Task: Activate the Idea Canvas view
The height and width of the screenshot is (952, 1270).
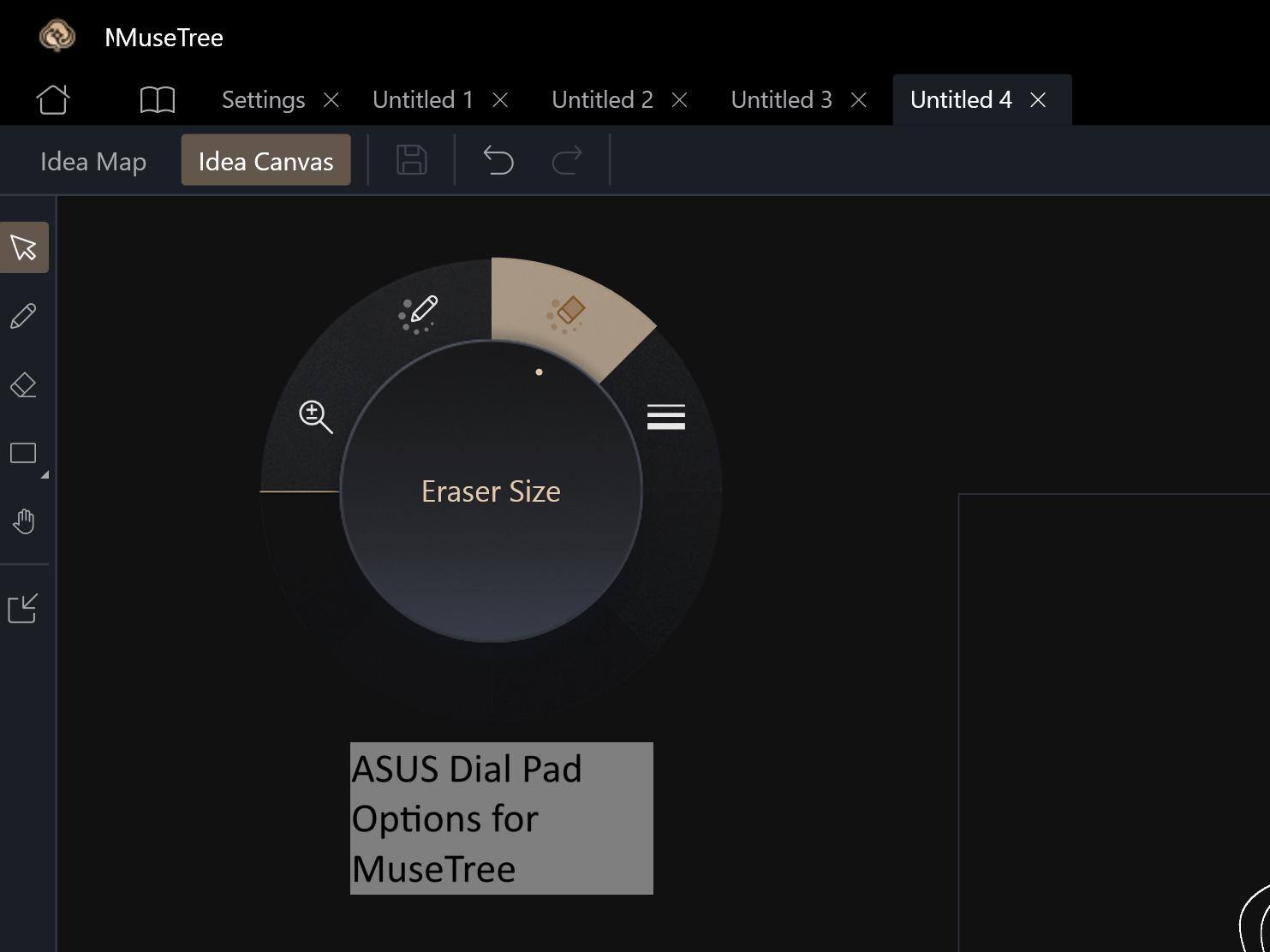Action: click(x=265, y=161)
